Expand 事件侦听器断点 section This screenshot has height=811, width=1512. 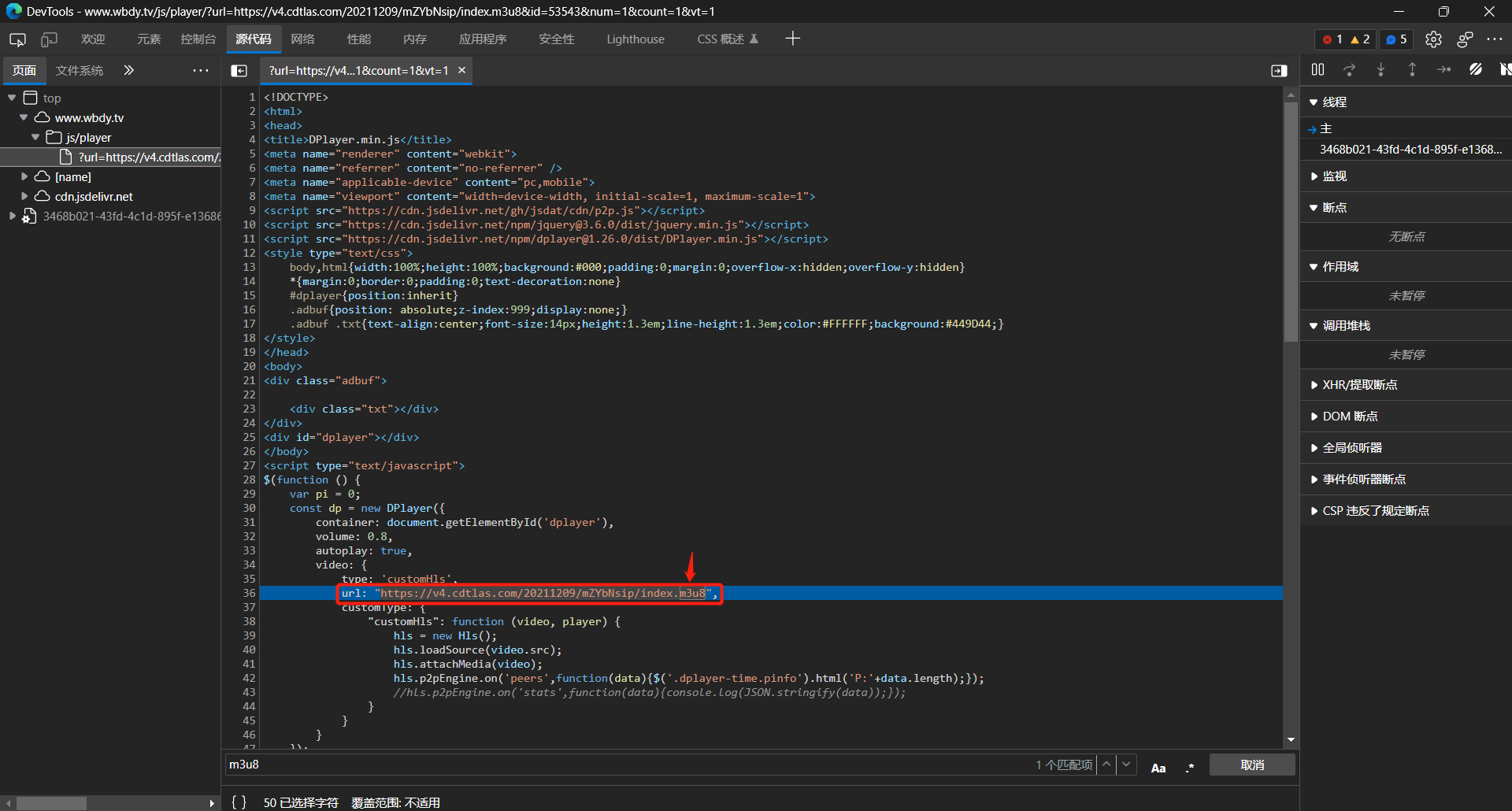[1406, 480]
